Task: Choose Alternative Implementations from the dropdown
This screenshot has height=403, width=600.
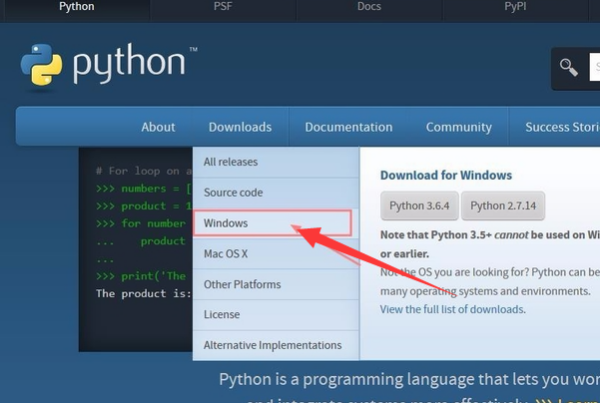Action: coord(272,345)
